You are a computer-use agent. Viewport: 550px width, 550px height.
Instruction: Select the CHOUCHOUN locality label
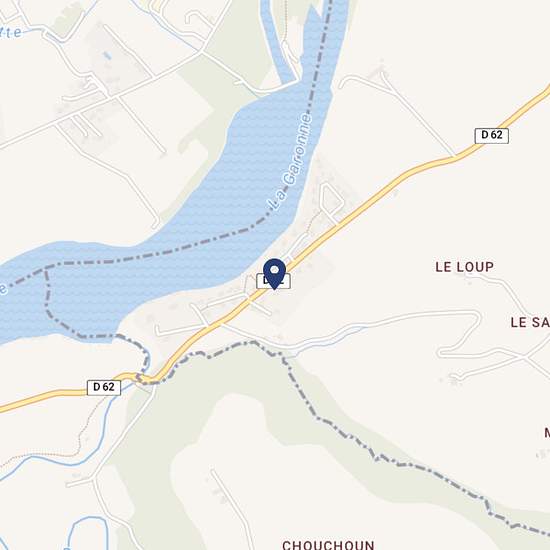pos(328,545)
